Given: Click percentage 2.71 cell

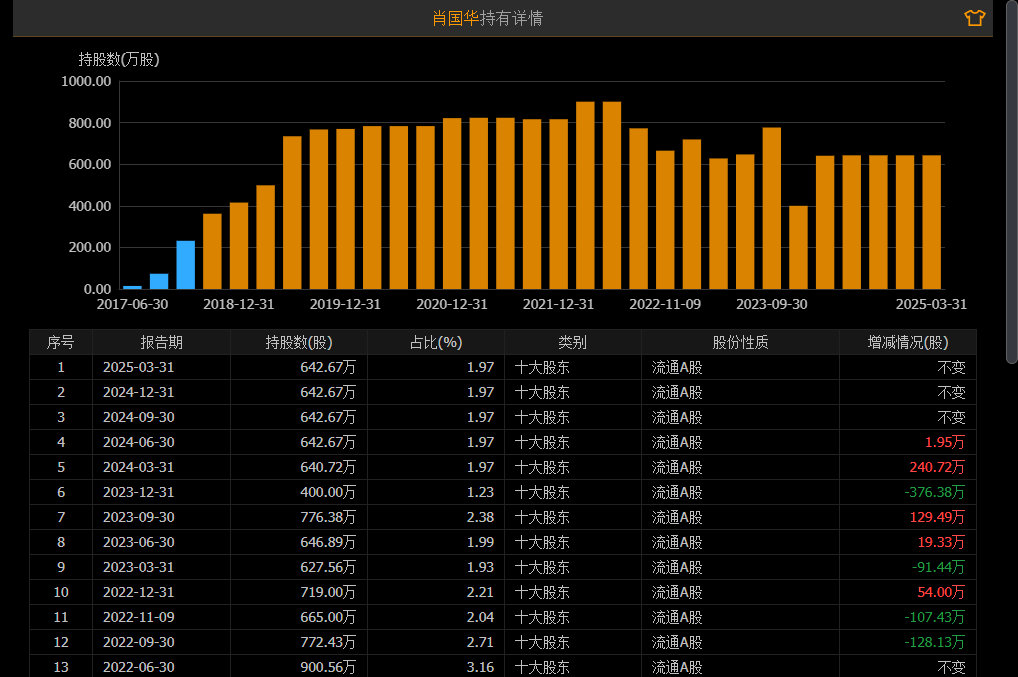Looking at the screenshot, I should pos(480,642).
